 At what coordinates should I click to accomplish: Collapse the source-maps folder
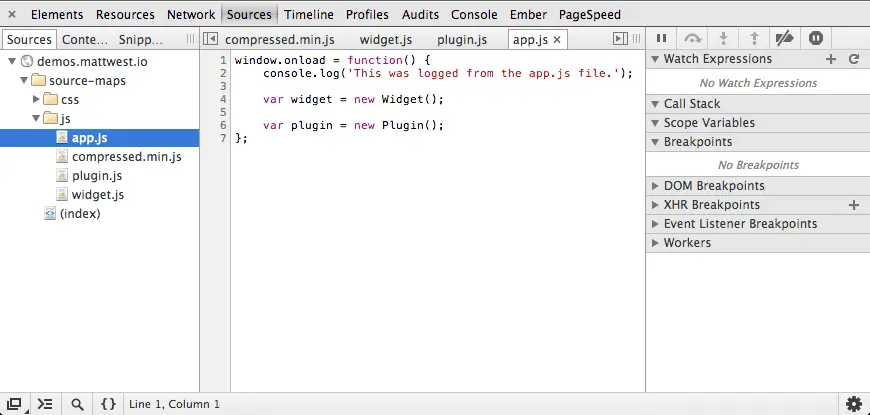24,80
